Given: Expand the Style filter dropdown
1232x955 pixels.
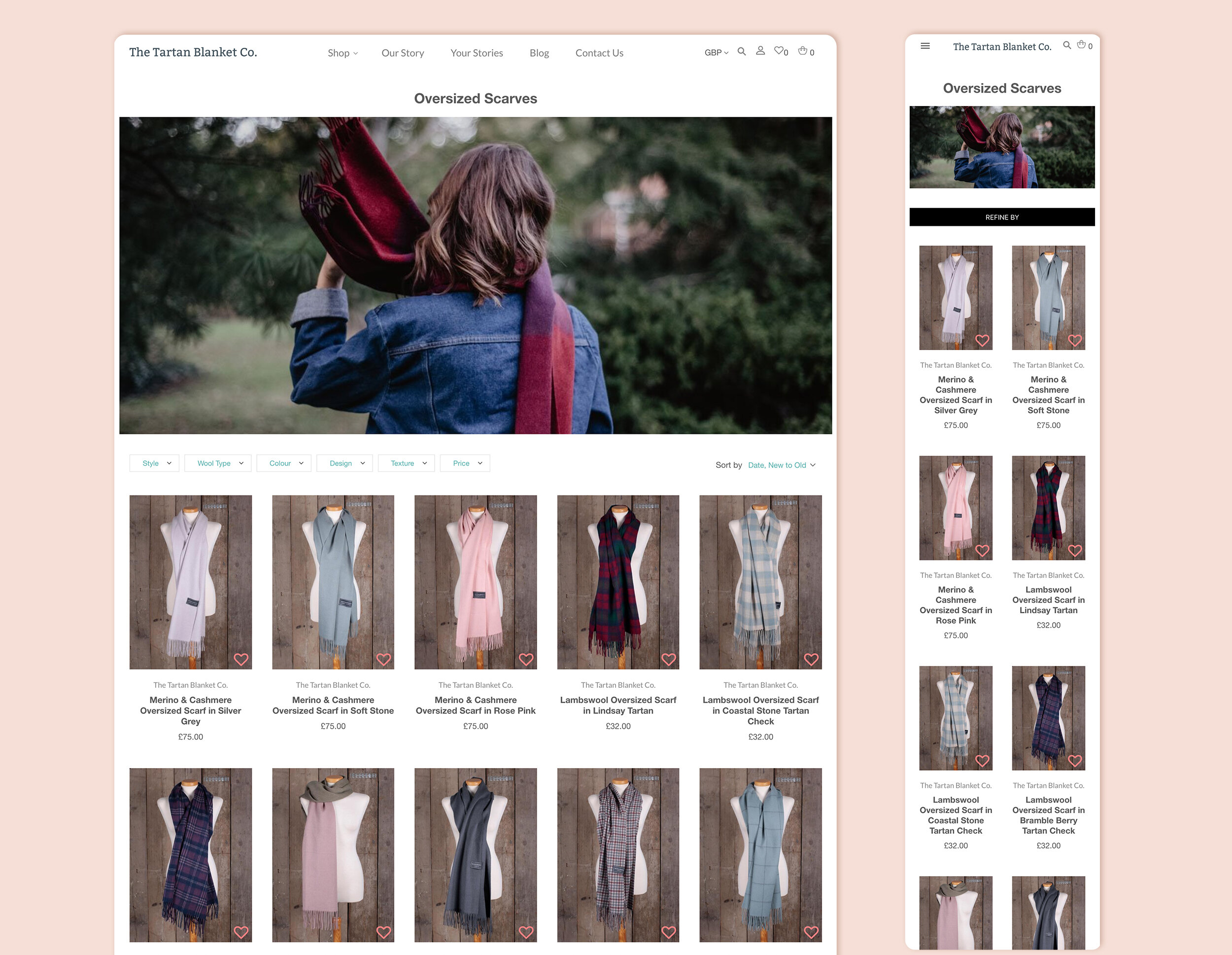Looking at the screenshot, I should 154,463.
